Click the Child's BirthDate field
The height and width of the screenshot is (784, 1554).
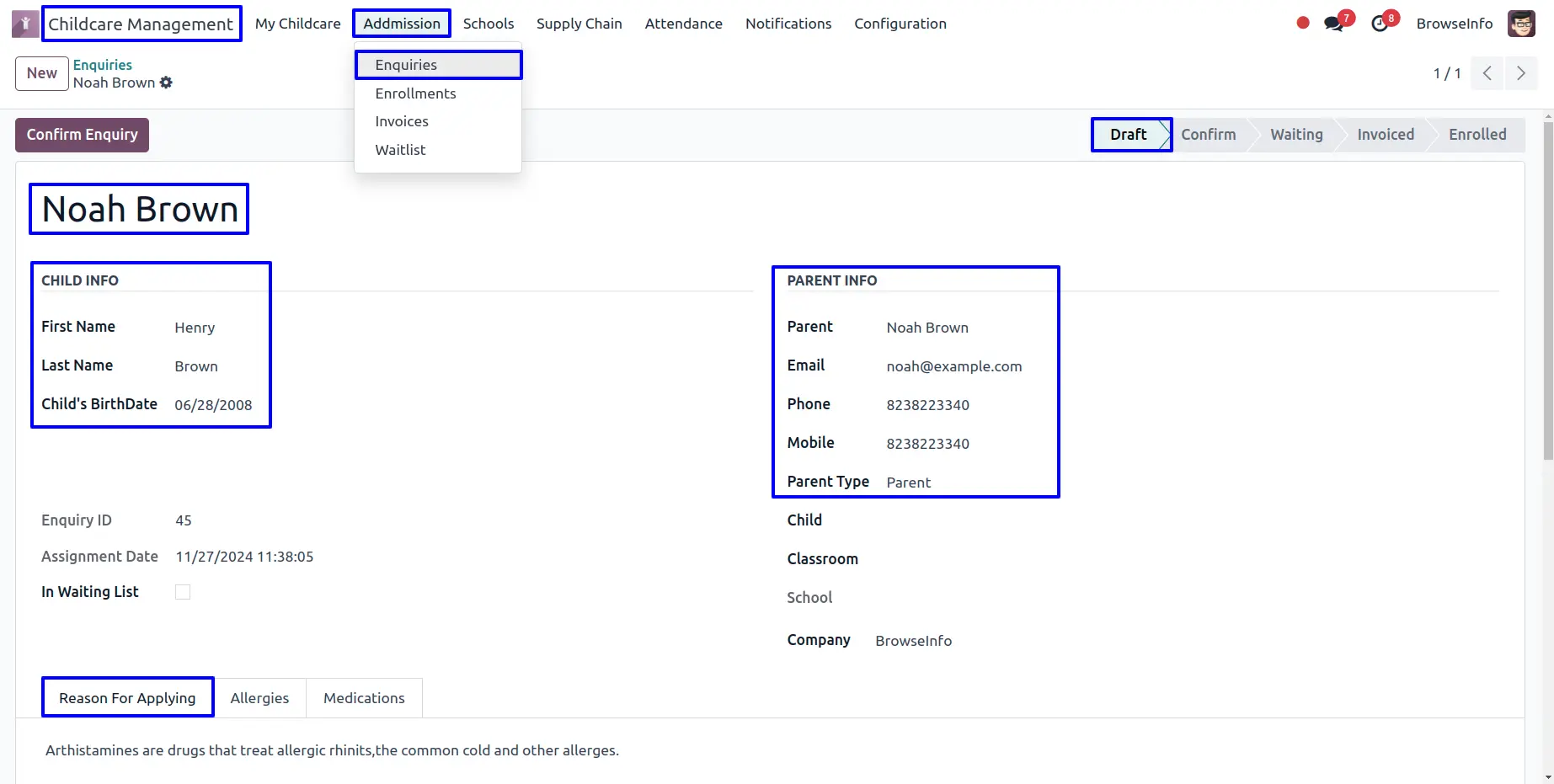tap(213, 405)
